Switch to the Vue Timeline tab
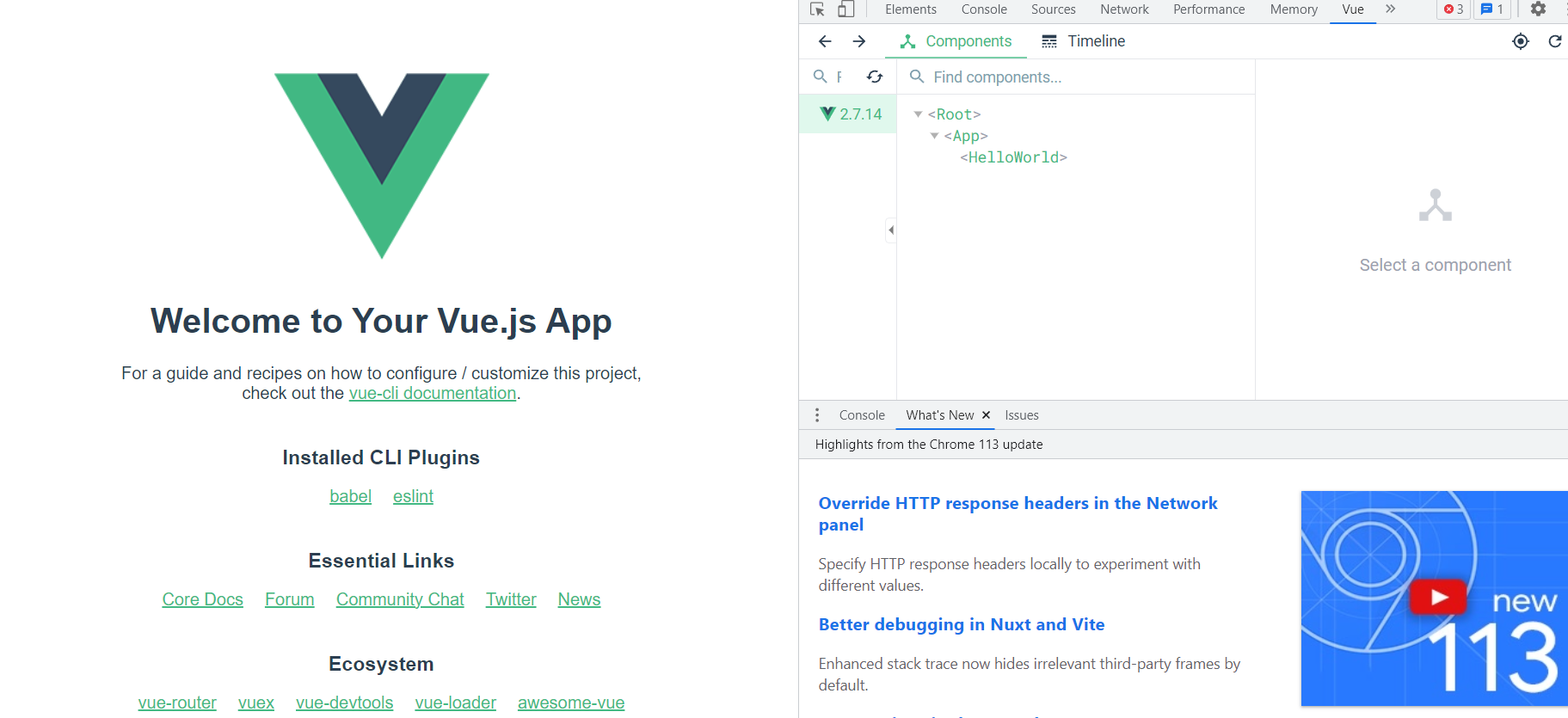Image resolution: width=1568 pixels, height=718 pixels. [x=1083, y=41]
